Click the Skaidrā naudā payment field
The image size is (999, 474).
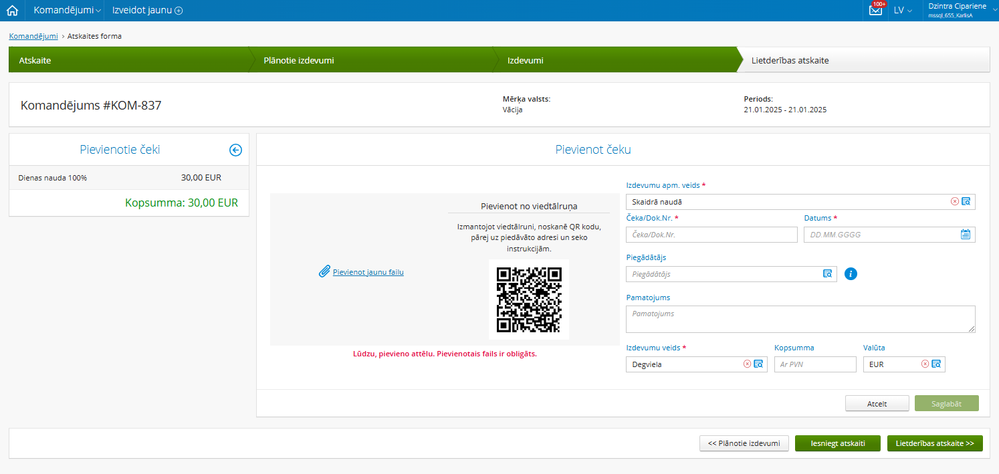801,201
